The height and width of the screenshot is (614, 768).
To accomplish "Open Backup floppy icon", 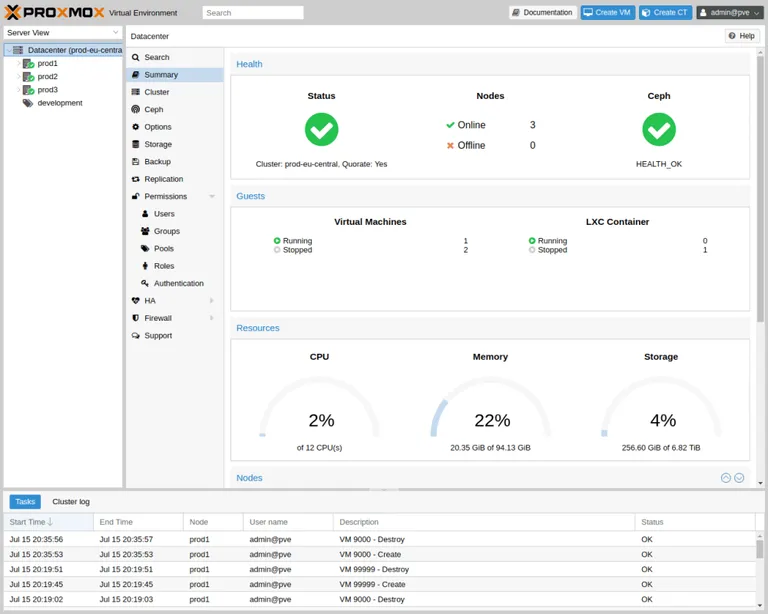I will tap(136, 162).
